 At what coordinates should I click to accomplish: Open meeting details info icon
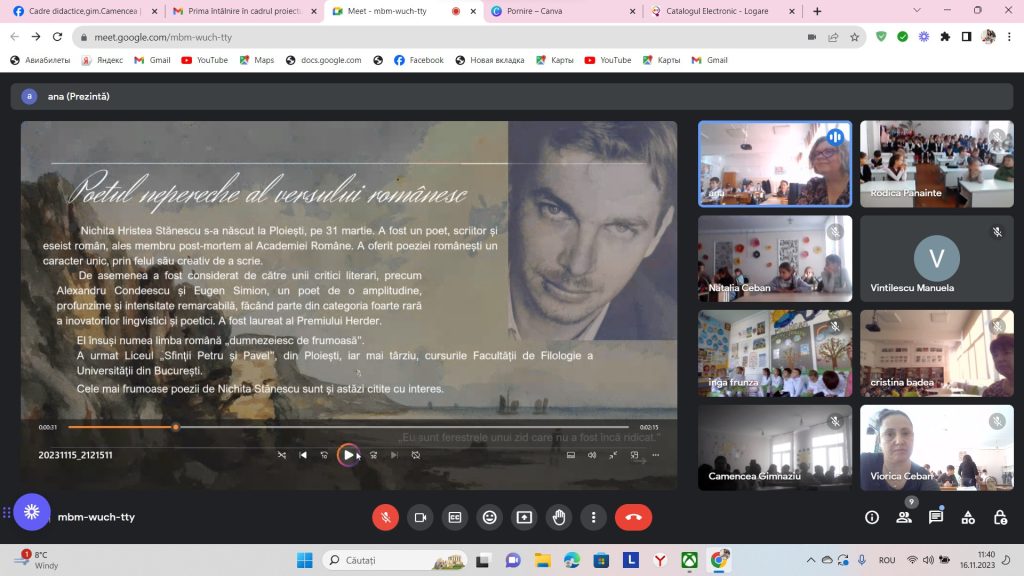click(872, 517)
